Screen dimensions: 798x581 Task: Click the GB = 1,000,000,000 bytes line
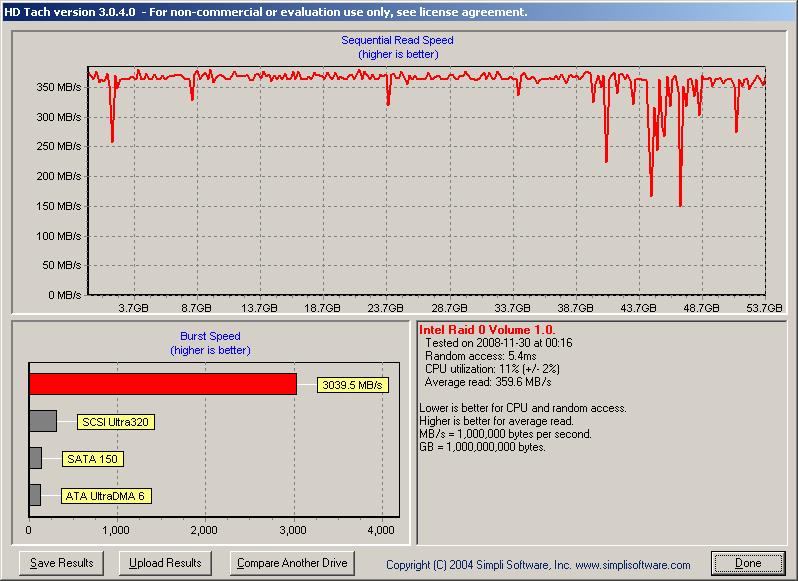coord(482,447)
